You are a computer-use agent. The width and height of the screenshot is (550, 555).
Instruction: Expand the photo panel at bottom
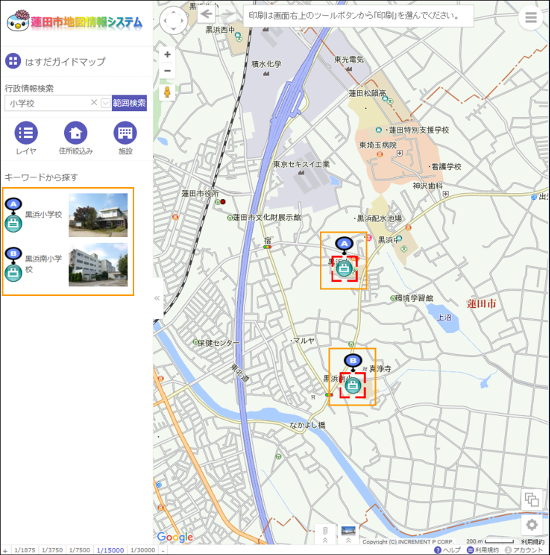tap(348, 535)
